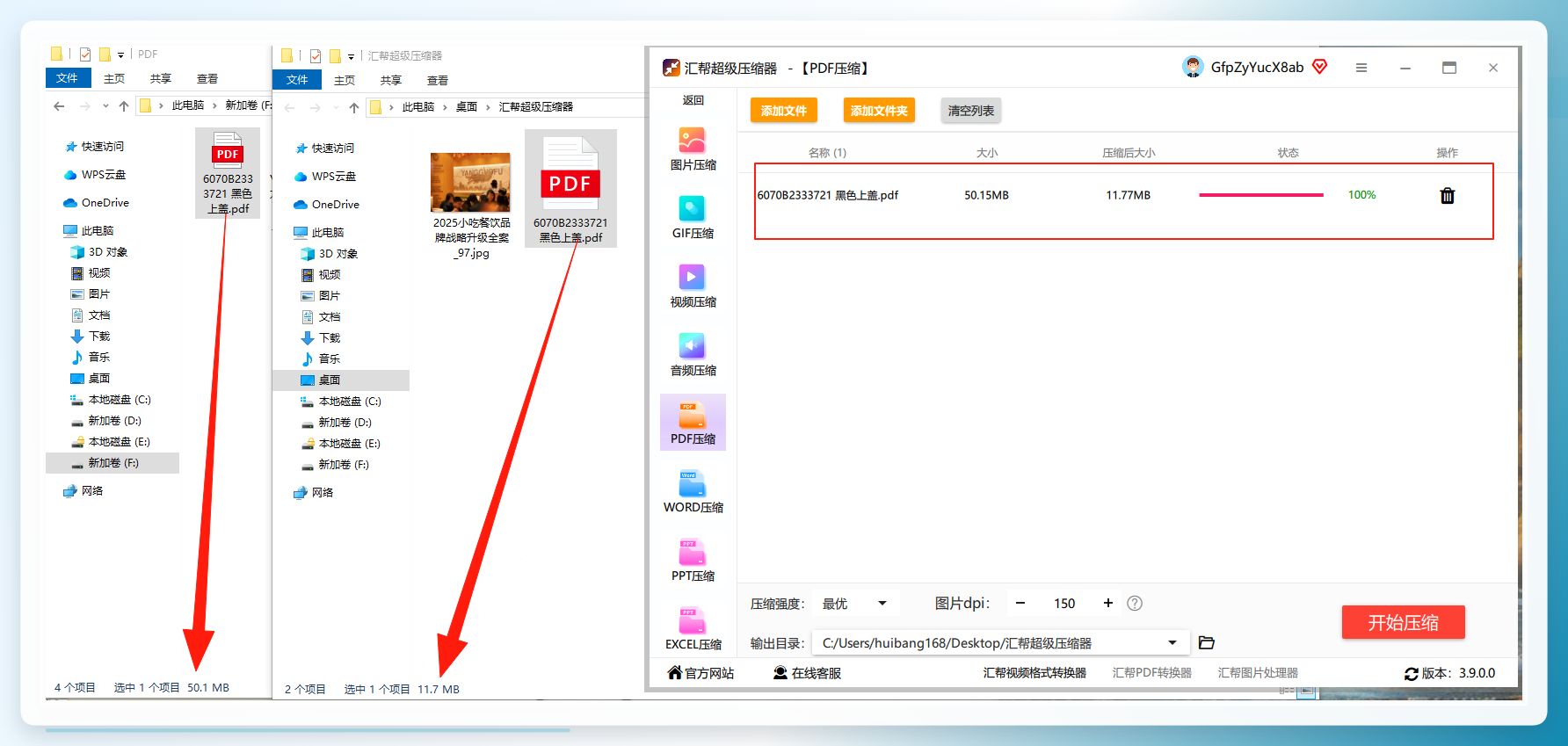Delete the listed PDF with trash icon
The height and width of the screenshot is (746, 1568).
(x=1447, y=195)
